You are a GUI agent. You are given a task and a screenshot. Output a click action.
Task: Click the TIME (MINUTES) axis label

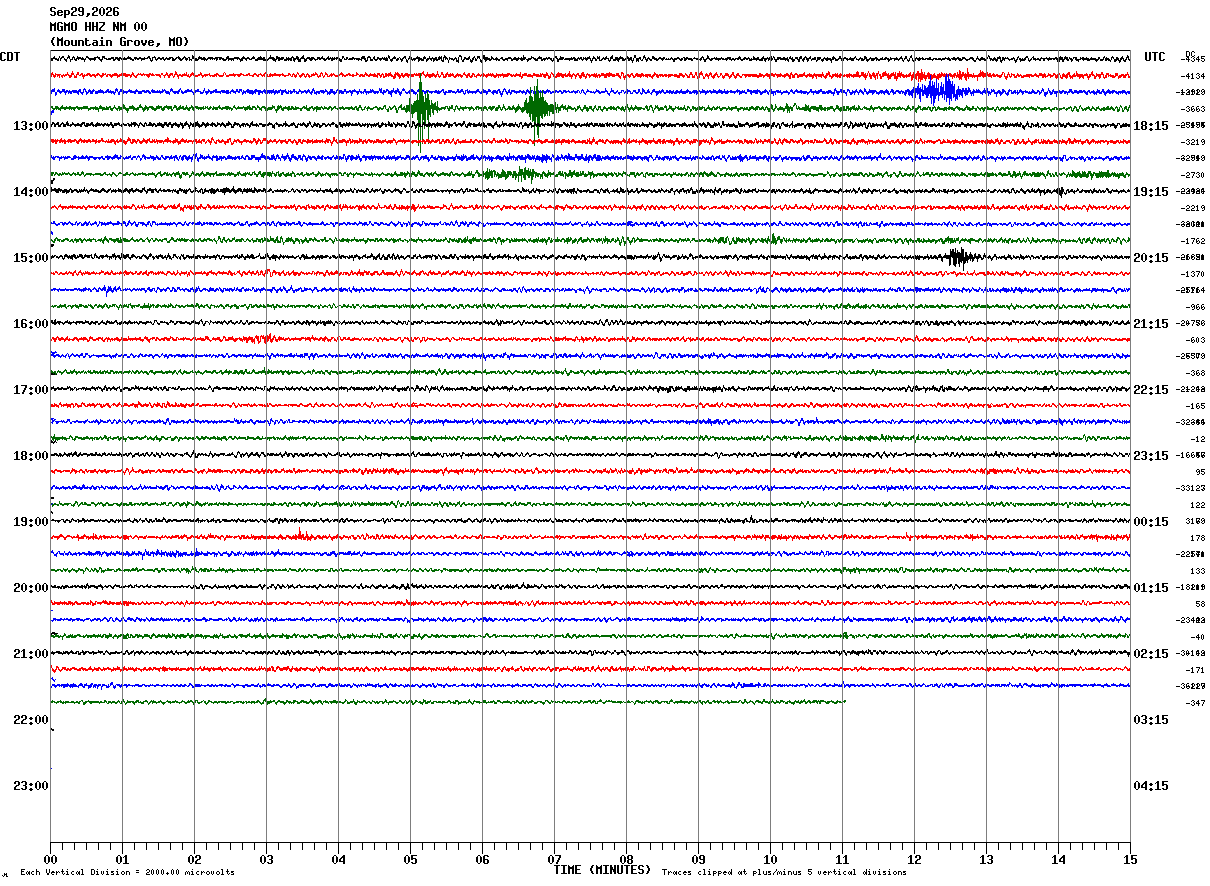(602, 870)
